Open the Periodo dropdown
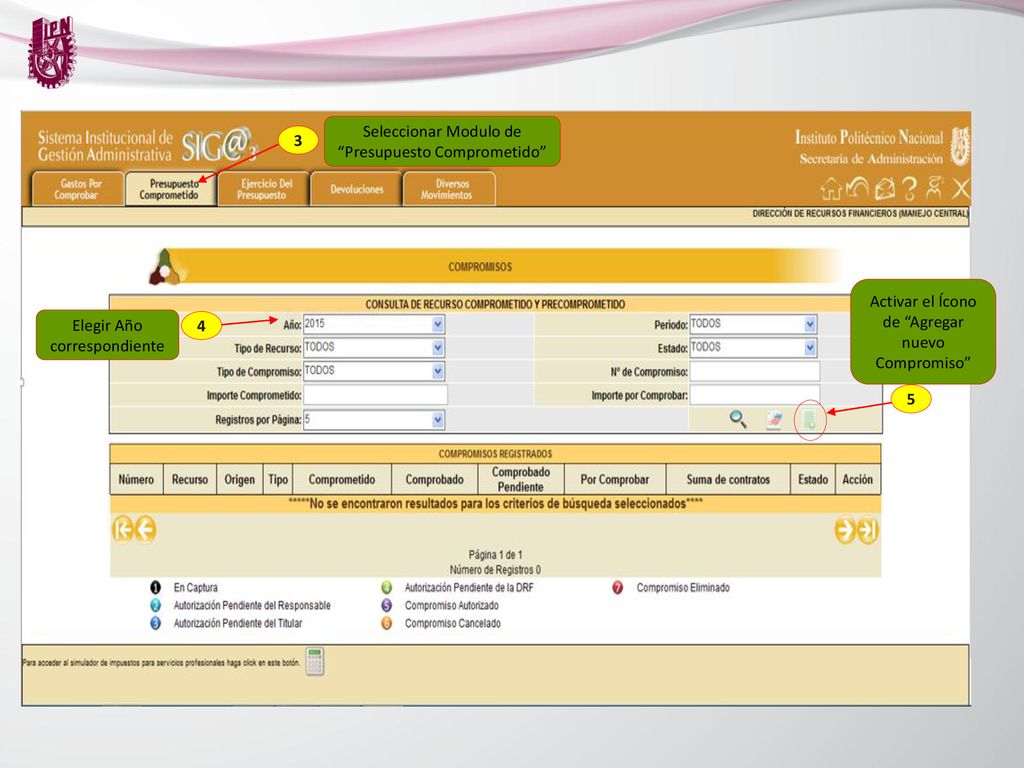This screenshot has width=1024, height=768. point(753,324)
